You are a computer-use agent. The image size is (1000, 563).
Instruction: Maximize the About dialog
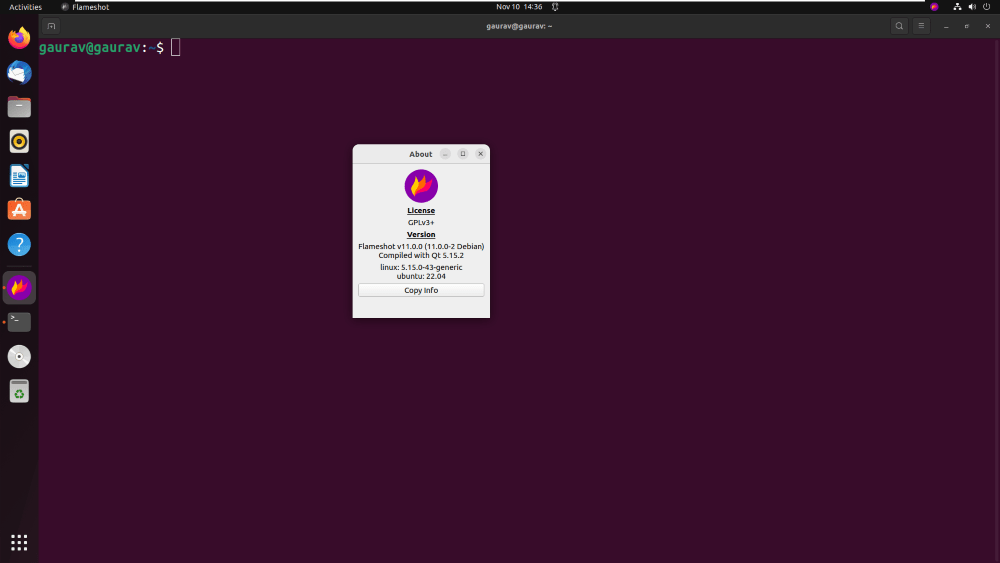click(x=463, y=154)
